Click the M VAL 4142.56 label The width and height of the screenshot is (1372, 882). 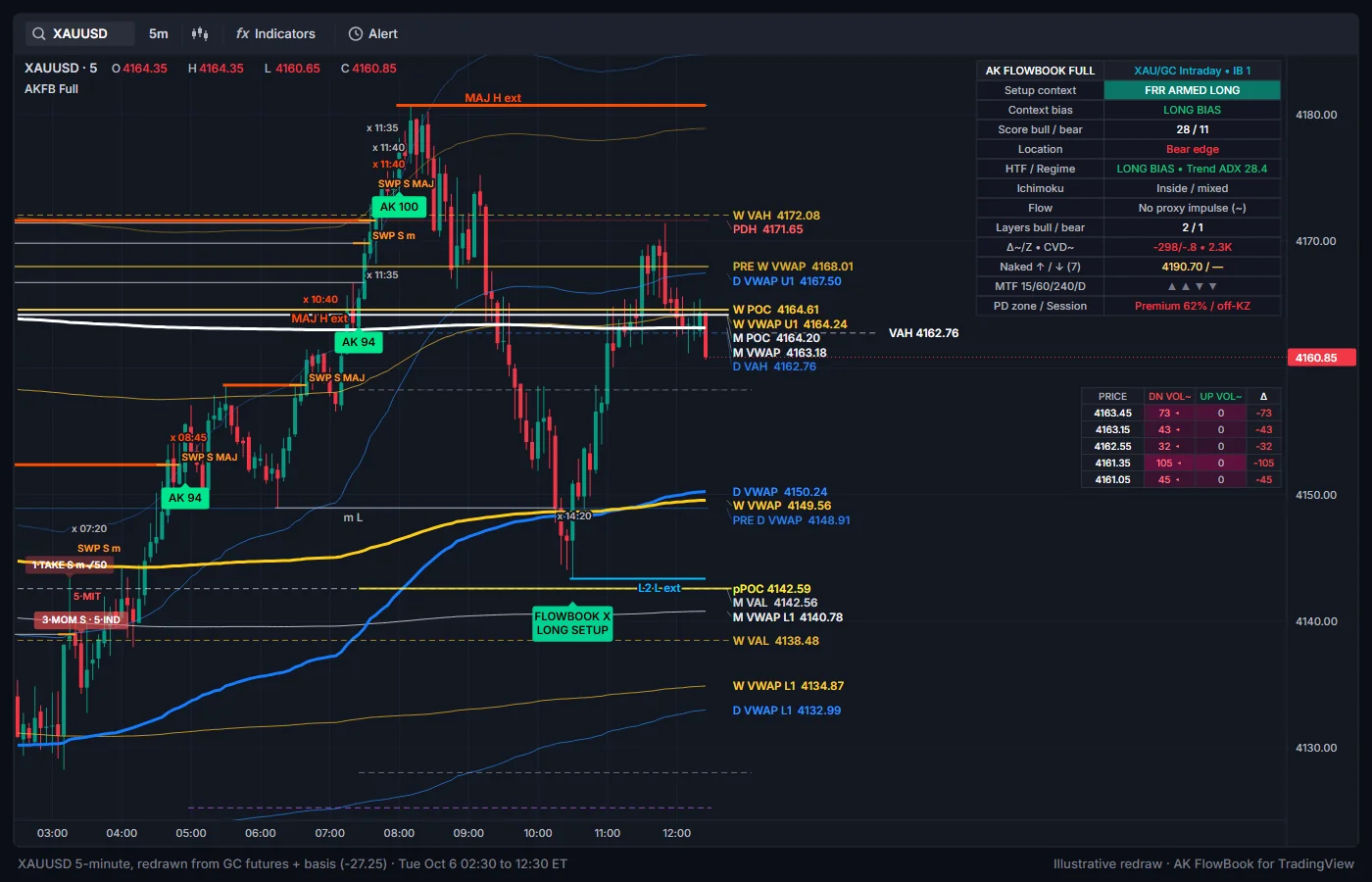point(775,603)
